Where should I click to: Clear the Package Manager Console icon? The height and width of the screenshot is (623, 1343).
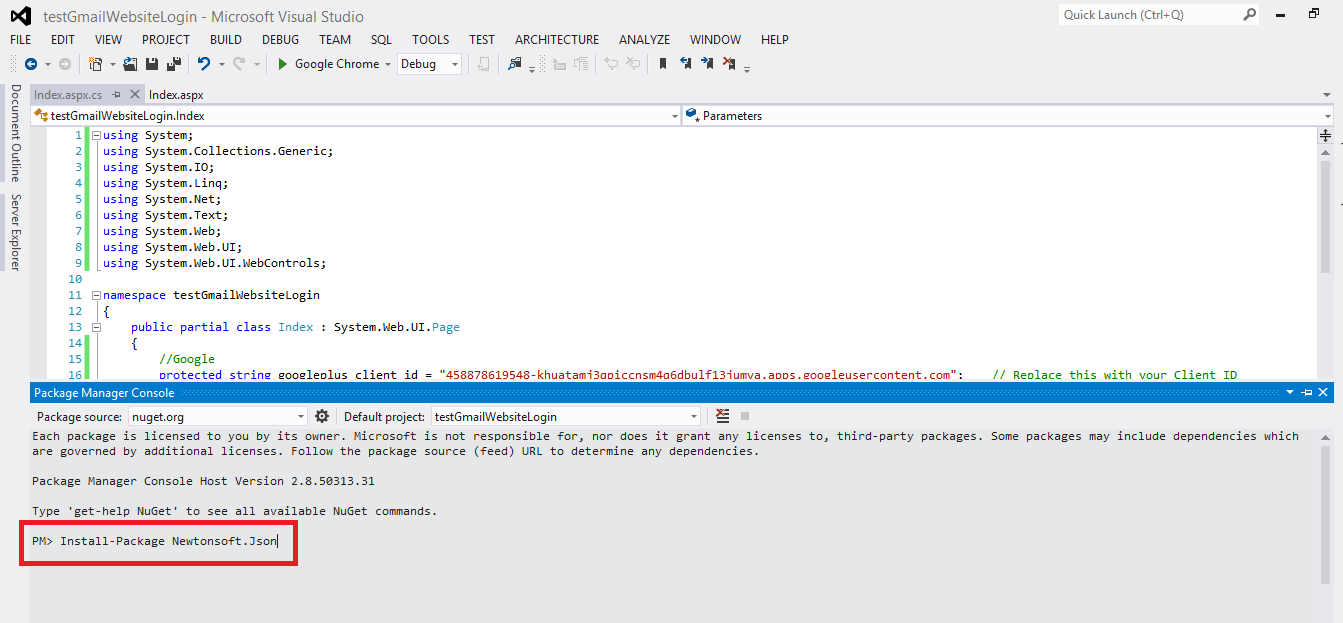723,416
